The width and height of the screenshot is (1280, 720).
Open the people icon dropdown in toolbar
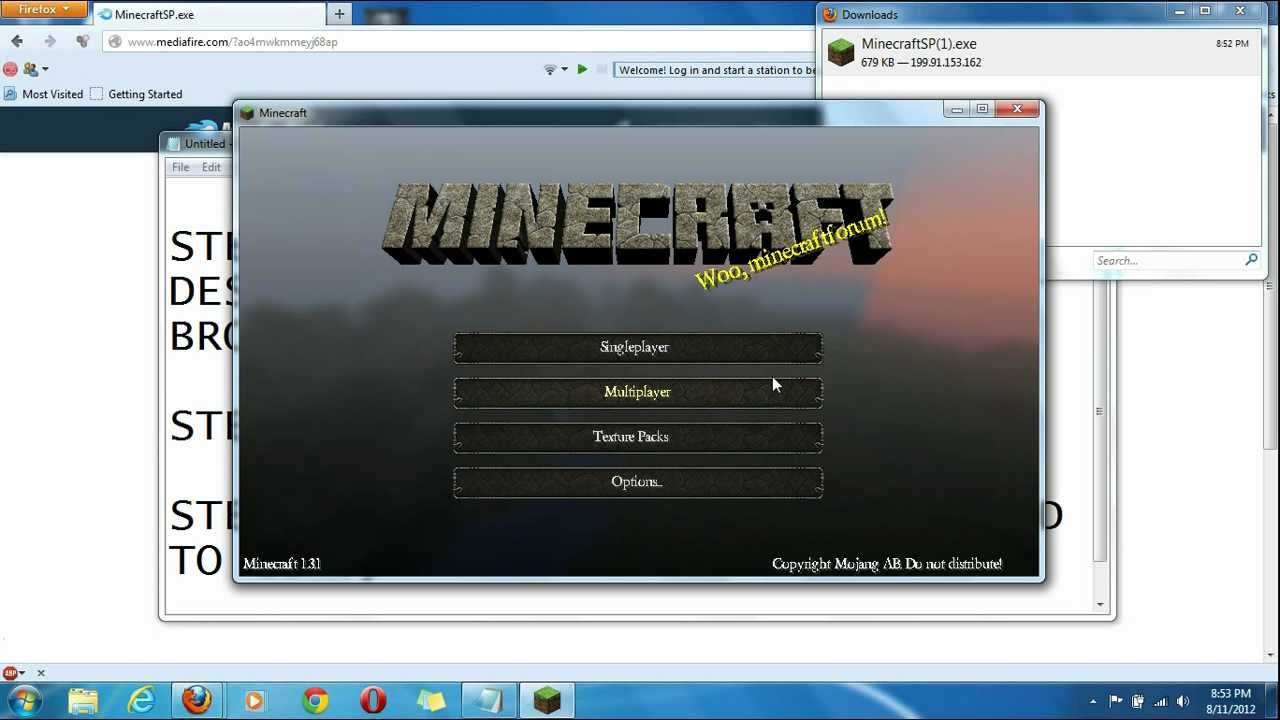(x=35, y=69)
